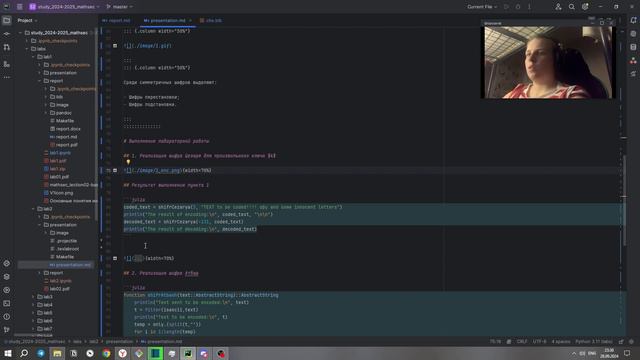Show more tool windows via ellipsis icon
Image resolution: width=640 pixels, height=360 pixels.
point(7,77)
